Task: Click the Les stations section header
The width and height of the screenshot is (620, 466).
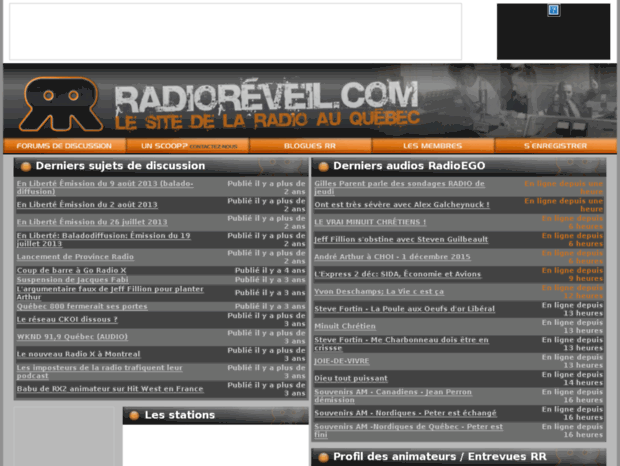Action: click(x=215, y=415)
